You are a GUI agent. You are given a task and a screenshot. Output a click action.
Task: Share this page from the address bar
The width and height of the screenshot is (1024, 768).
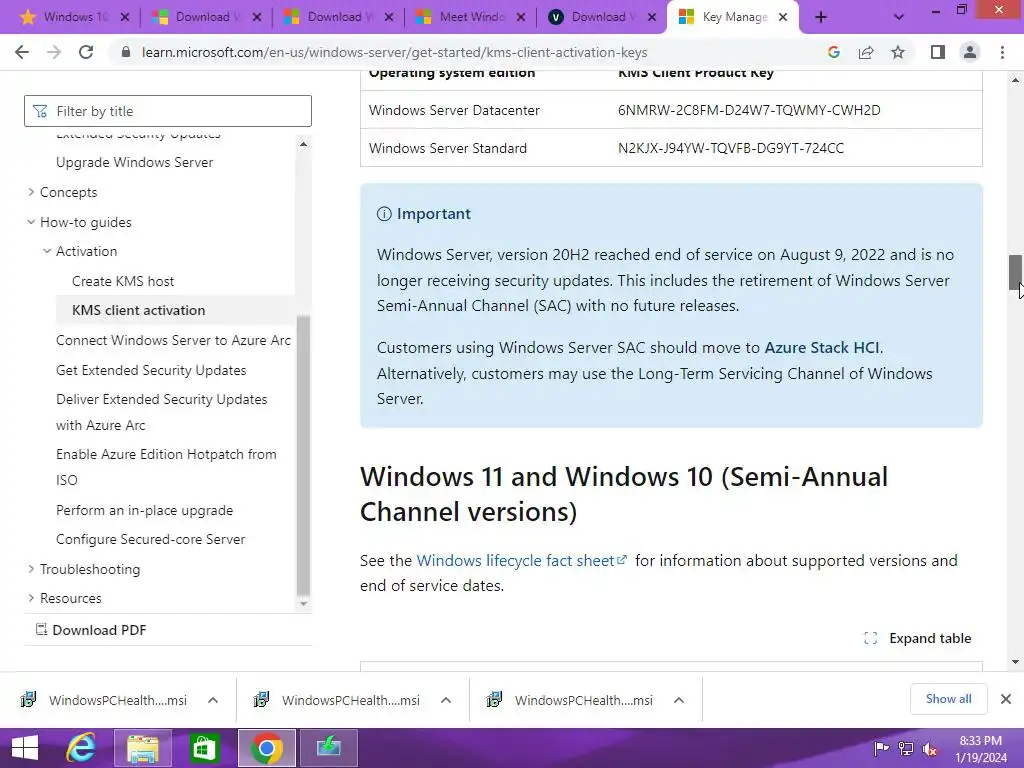(866, 52)
